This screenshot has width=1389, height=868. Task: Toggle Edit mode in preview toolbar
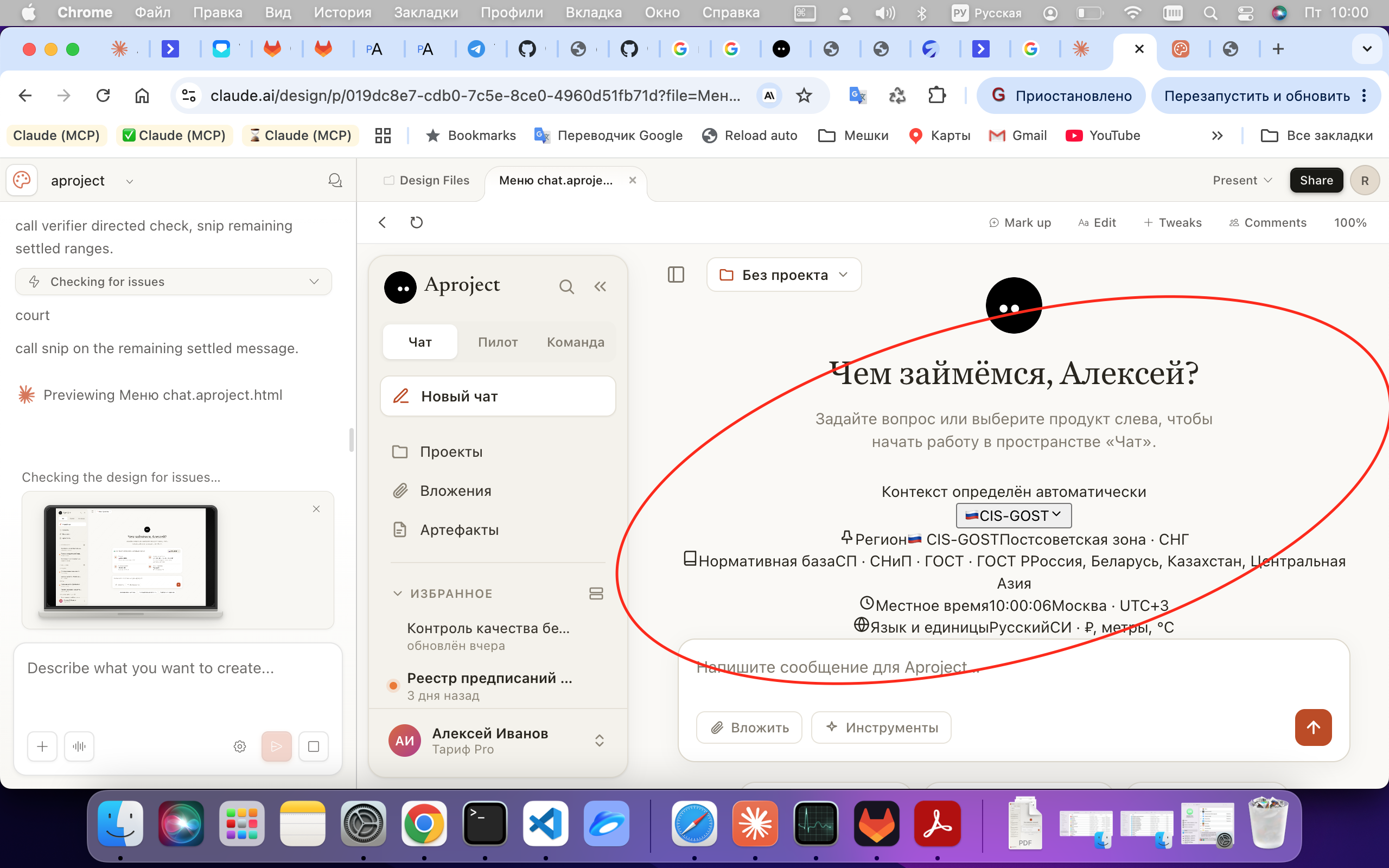tap(1097, 223)
